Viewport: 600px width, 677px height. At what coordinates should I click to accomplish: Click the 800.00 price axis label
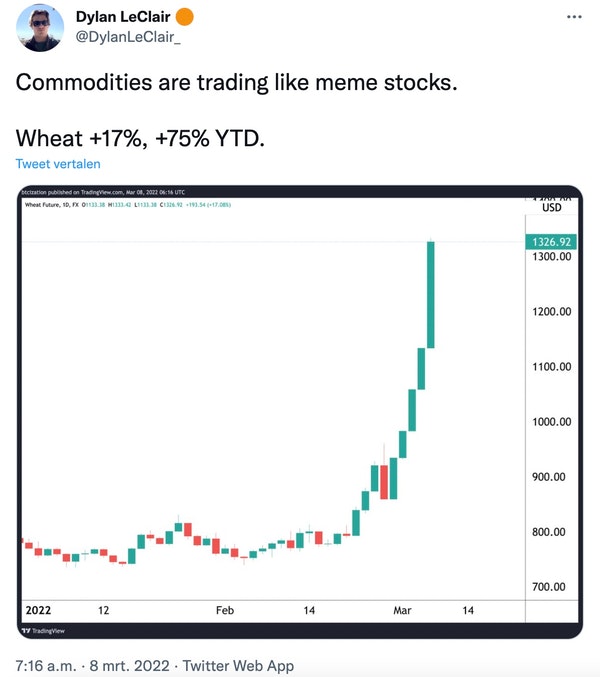pos(551,532)
